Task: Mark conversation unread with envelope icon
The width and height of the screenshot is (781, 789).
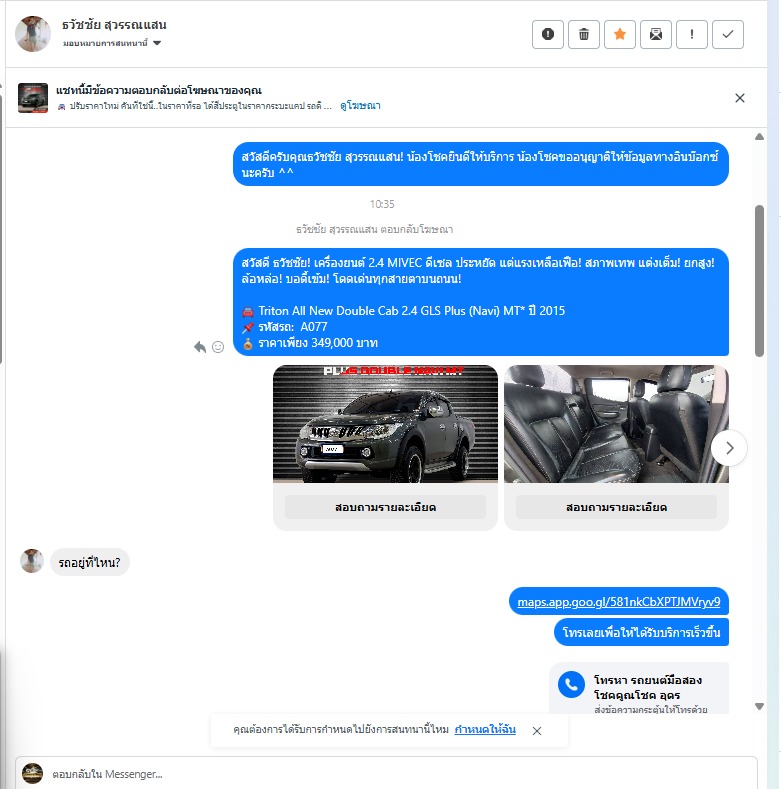Action: pyautogui.click(x=656, y=34)
